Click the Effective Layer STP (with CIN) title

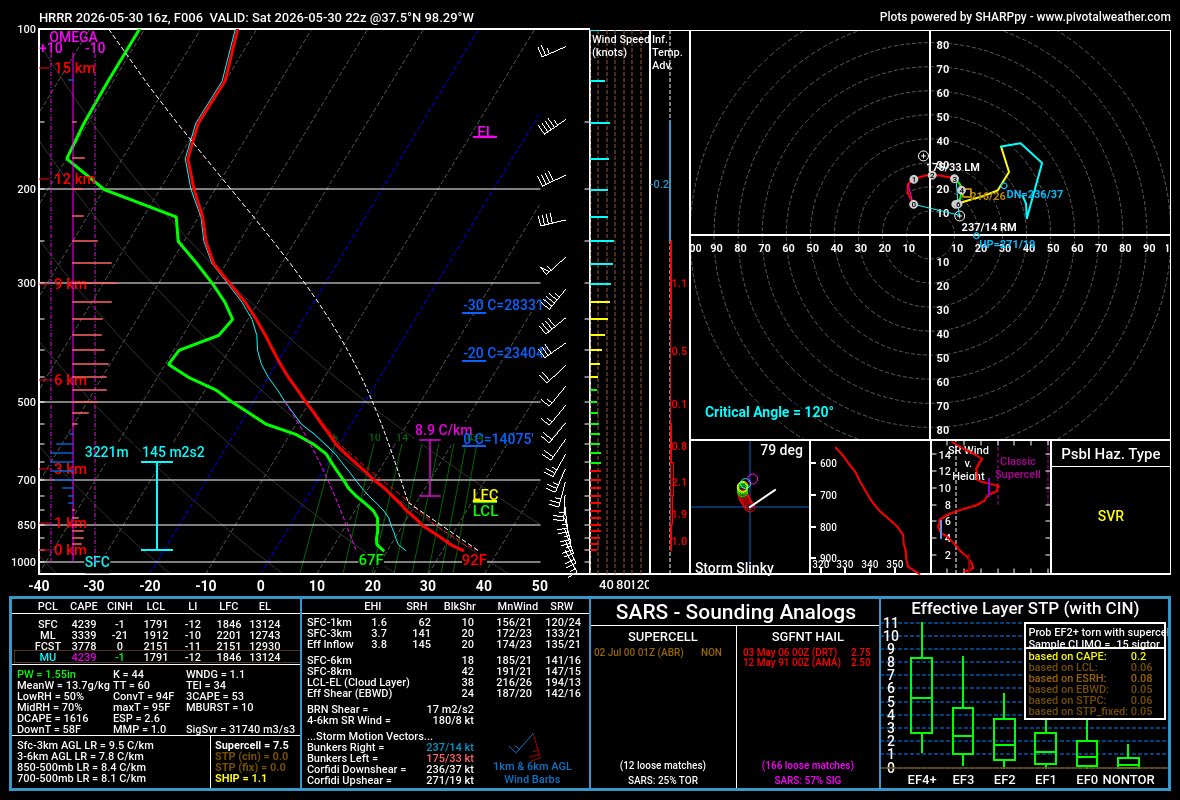click(x=1025, y=609)
